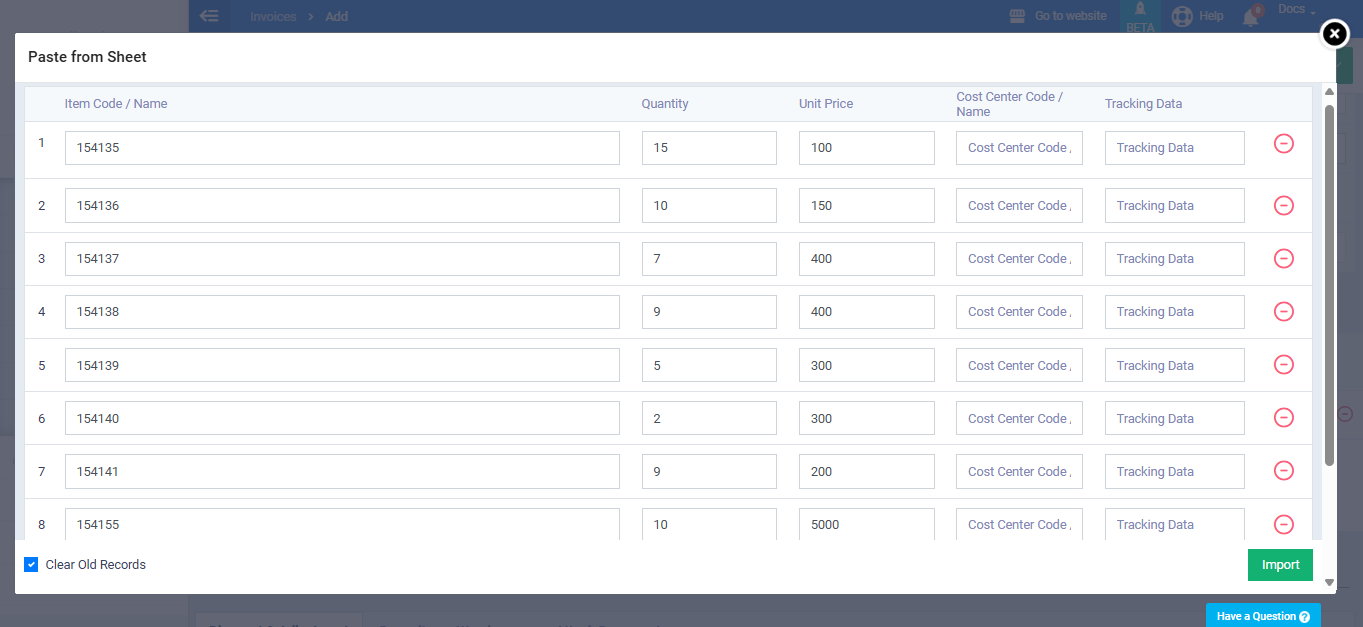
Task: Edit the Quantity field showing 15
Action: [708, 148]
